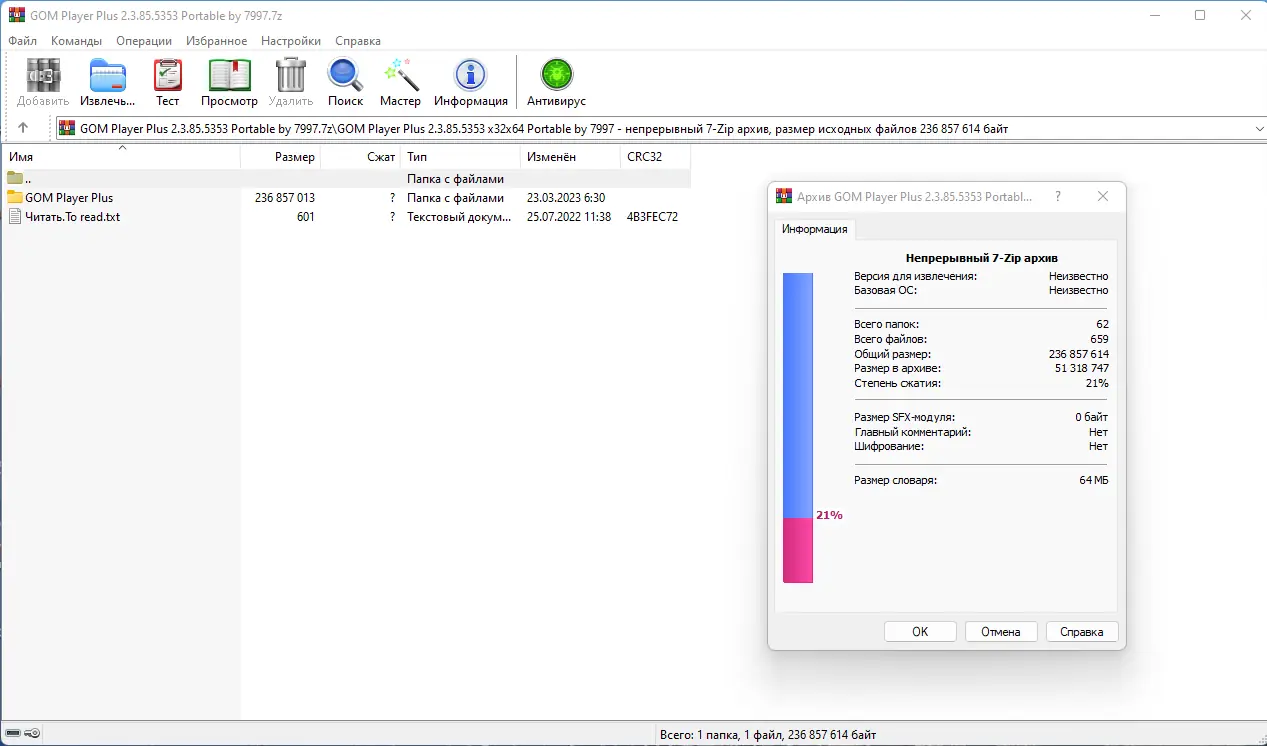
Task: Click the CRC32 value 4B3FEC72
Action: tap(652, 217)
